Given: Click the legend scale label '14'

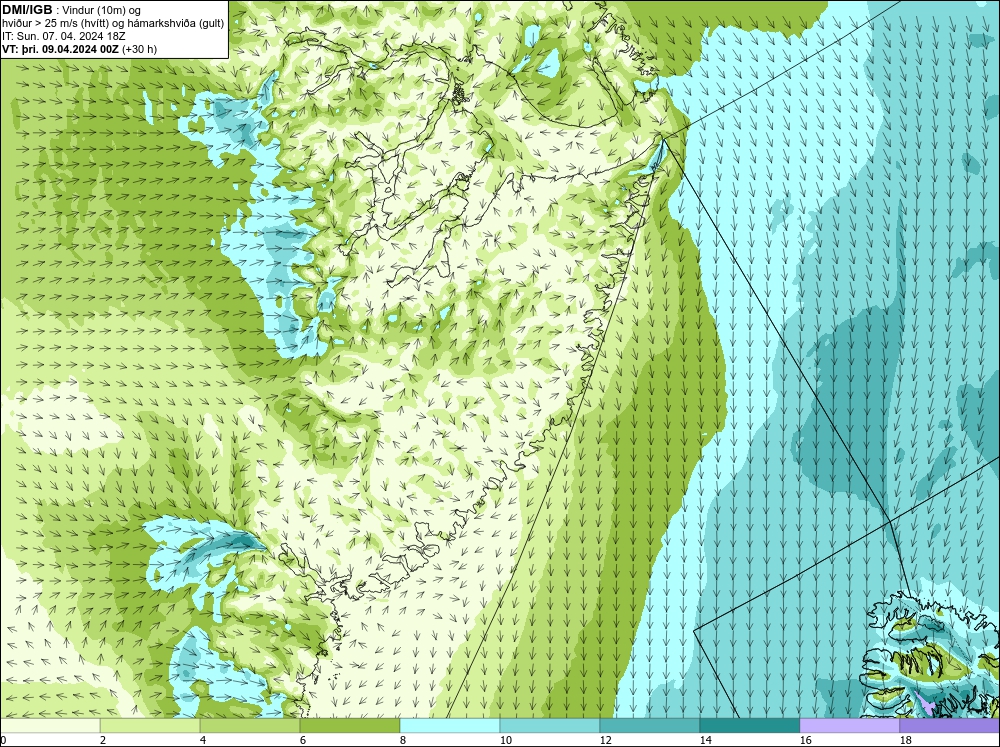Looking at the screenshot, I should point(705,740).
